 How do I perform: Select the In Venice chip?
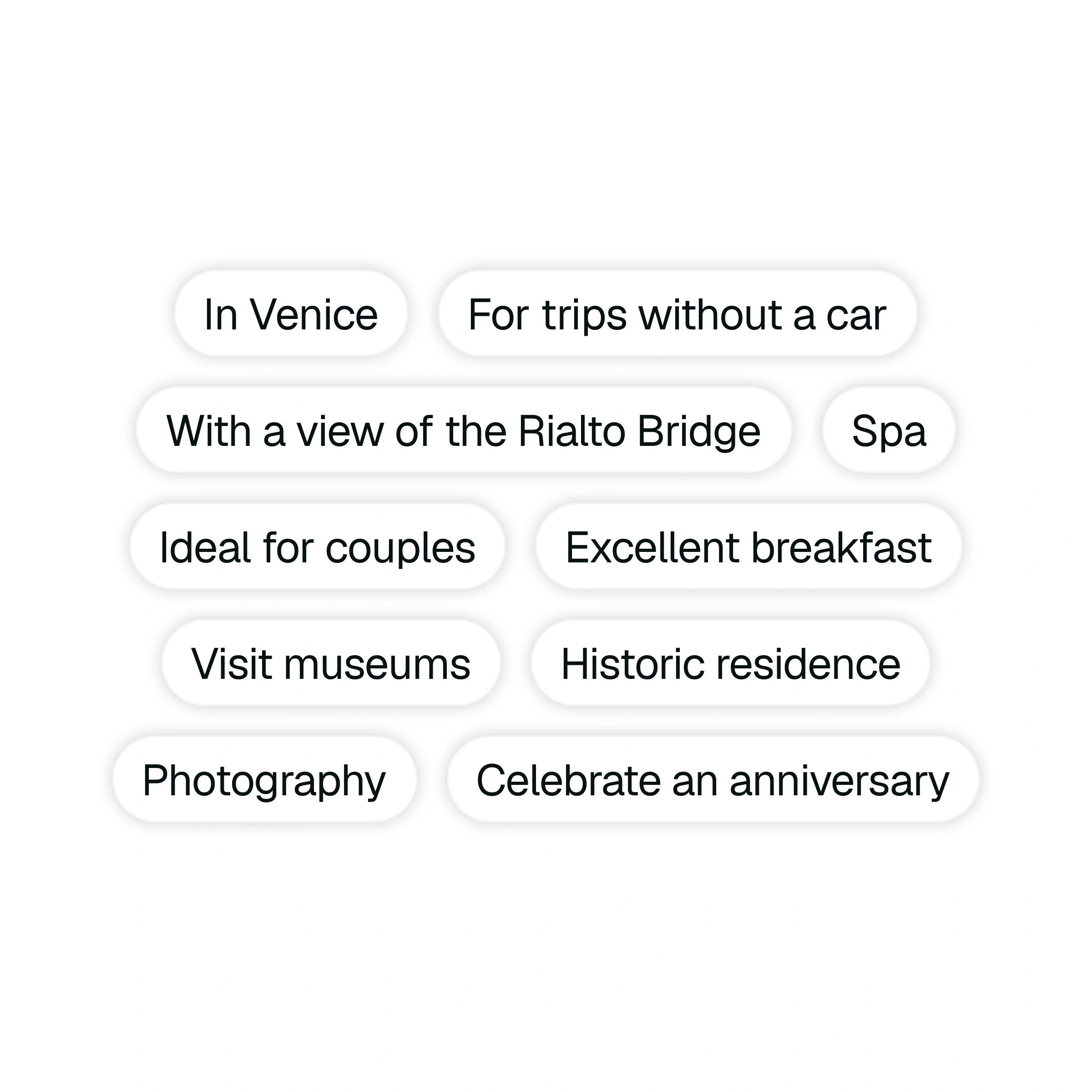[x=291, y=314]
